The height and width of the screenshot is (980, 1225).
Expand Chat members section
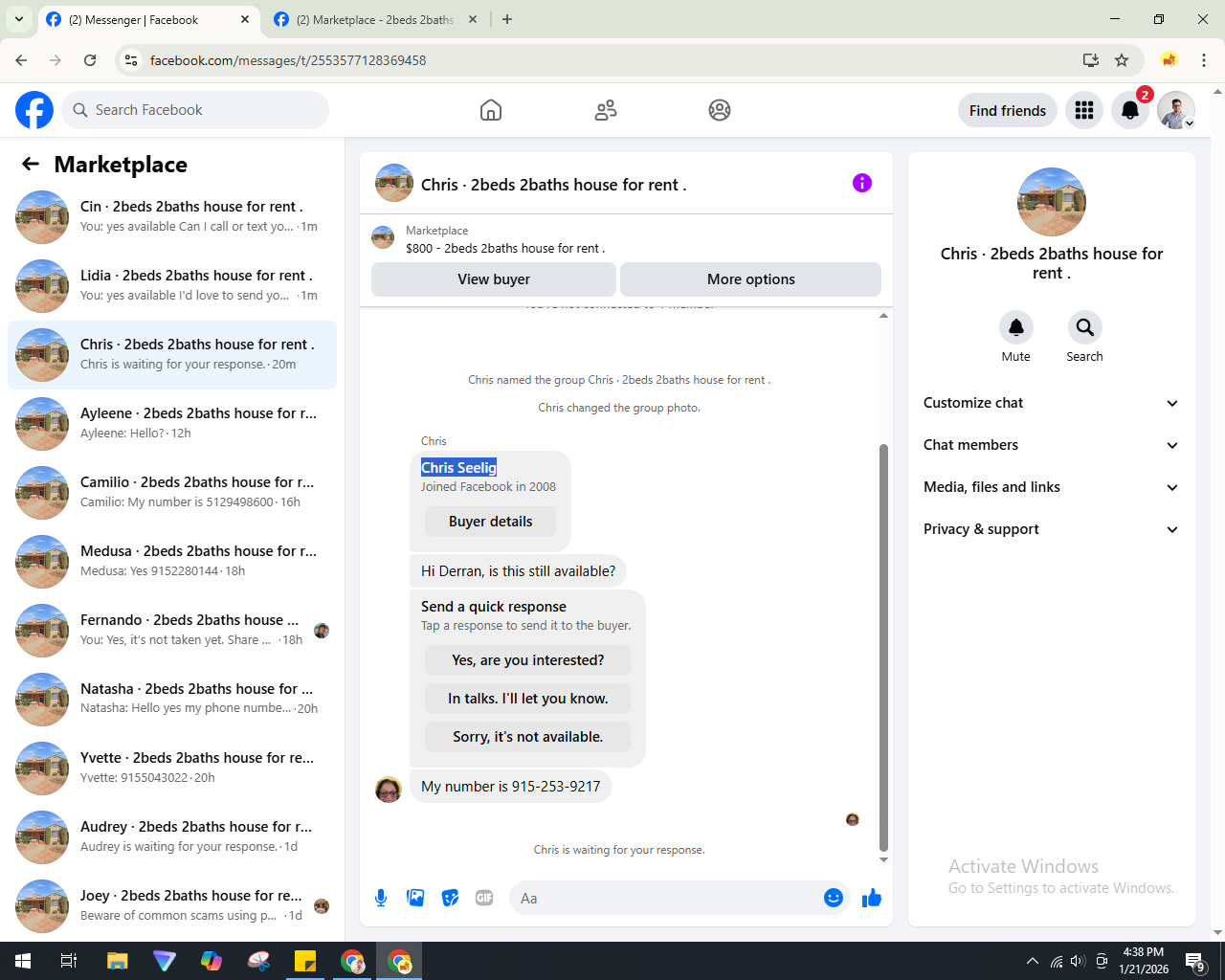(x=1051, y=445)
